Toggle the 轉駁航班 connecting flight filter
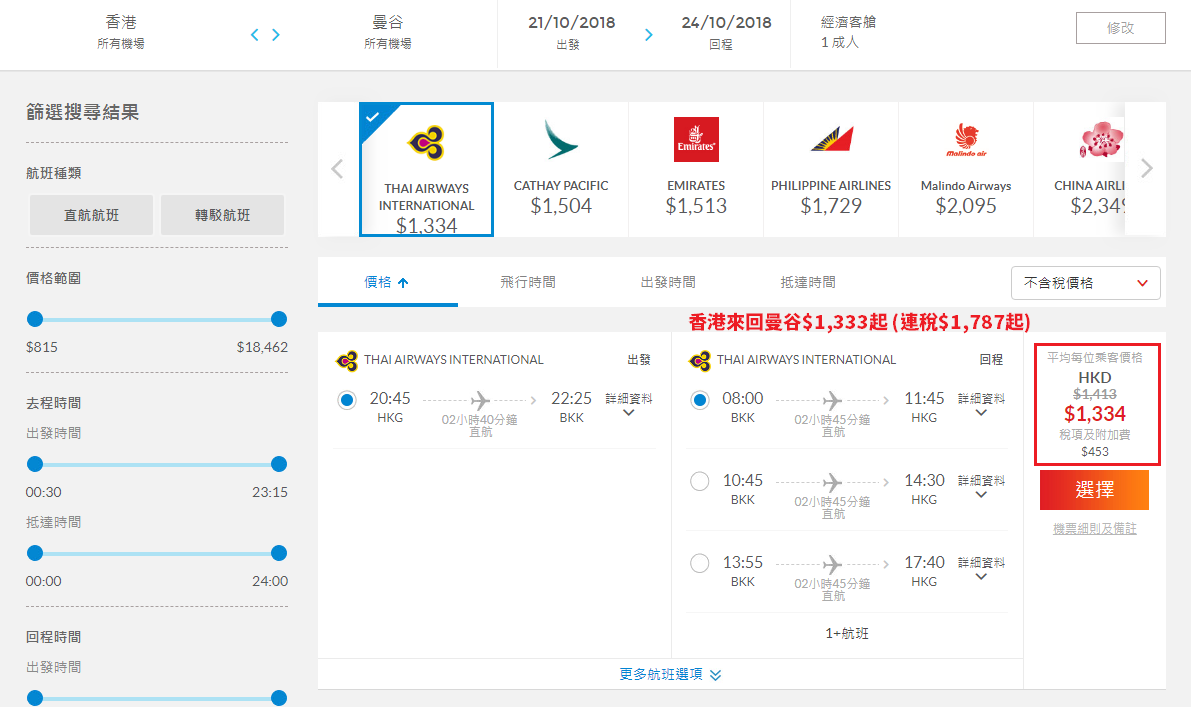 [223, 215]
